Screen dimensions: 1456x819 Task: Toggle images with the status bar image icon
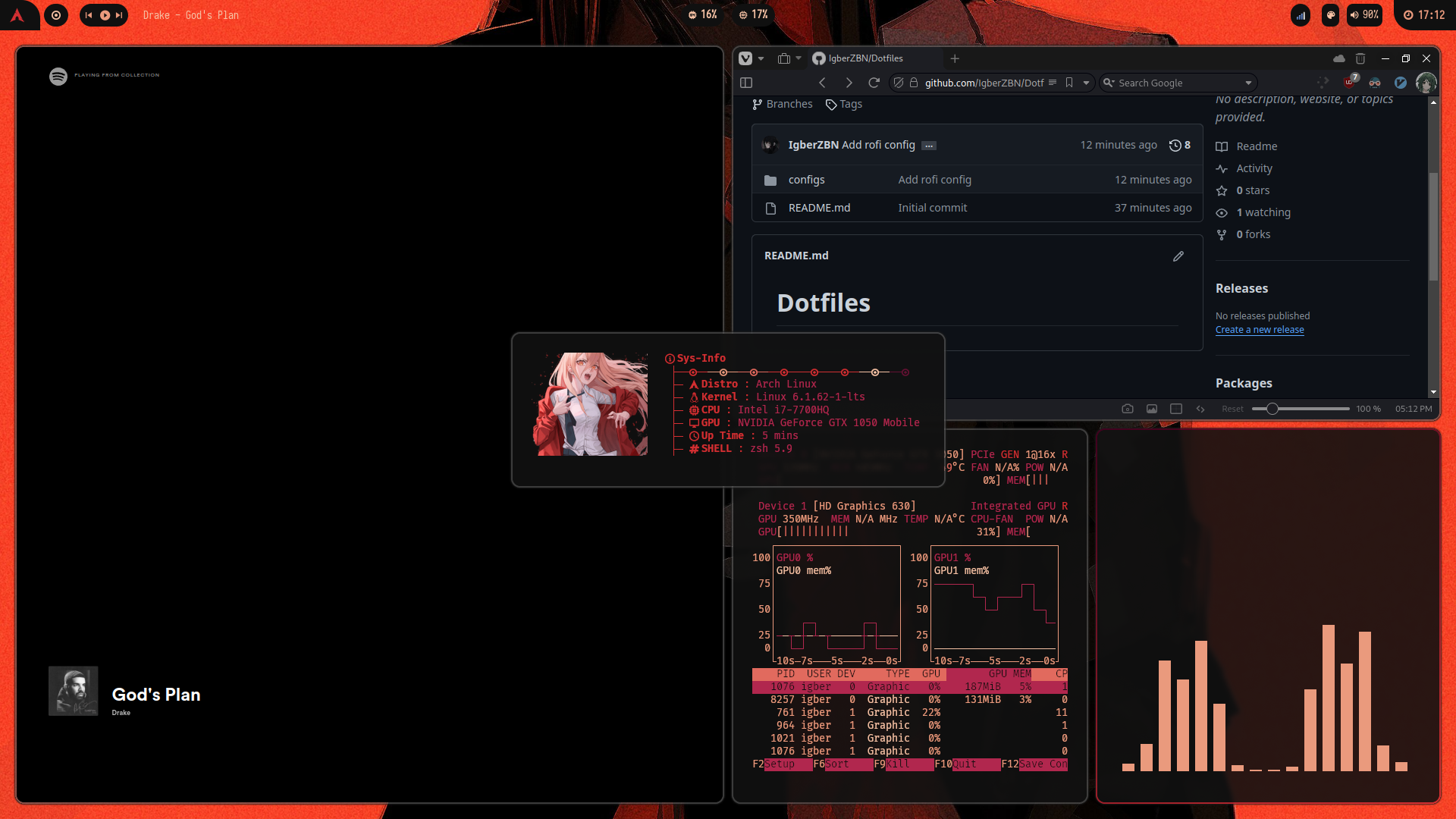click(1152, 409)
